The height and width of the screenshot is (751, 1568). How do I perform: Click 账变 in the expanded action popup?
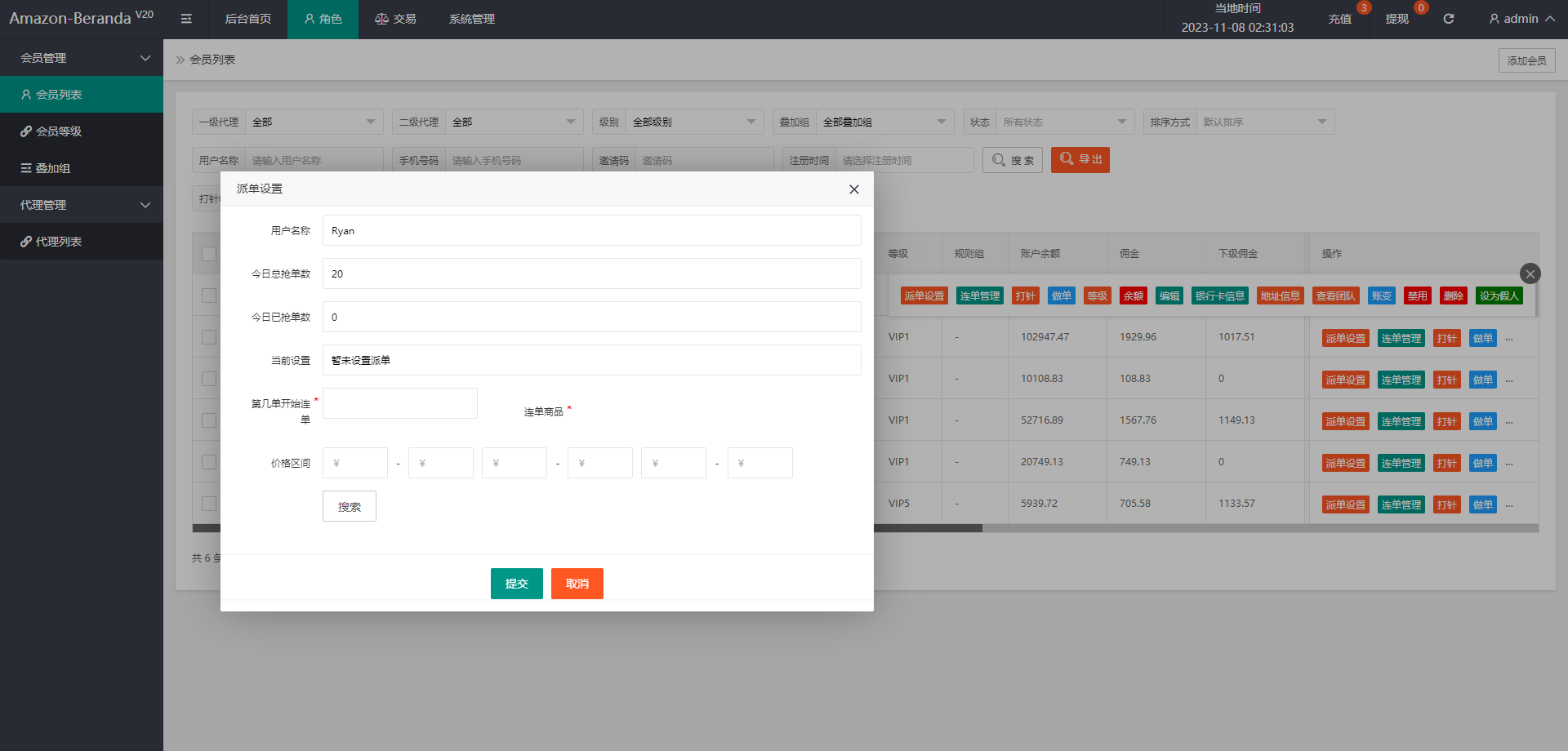[1382, 296]
